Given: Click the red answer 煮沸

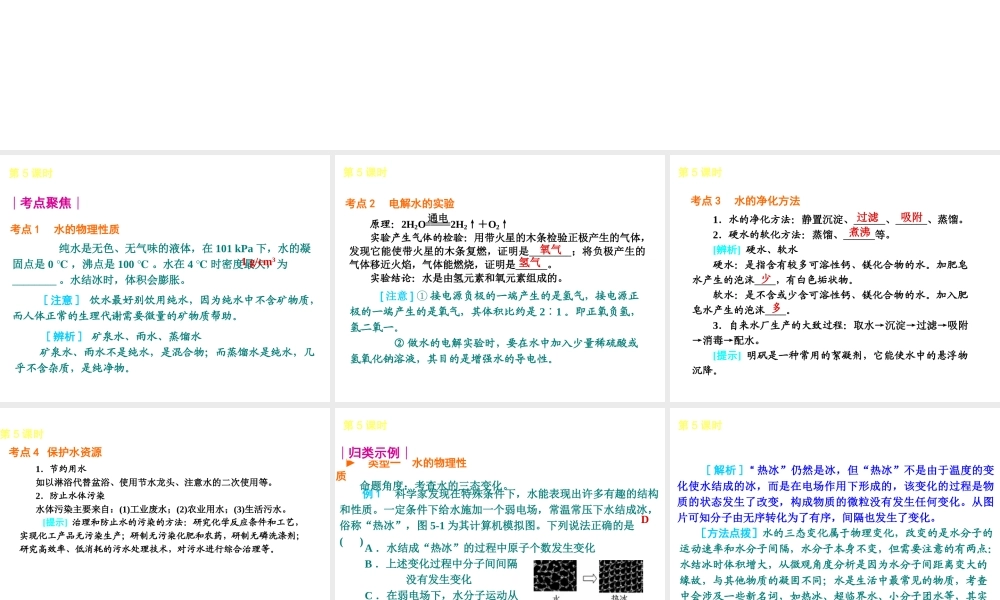Looking at the screenshot, I should click(x=860, y=232).
